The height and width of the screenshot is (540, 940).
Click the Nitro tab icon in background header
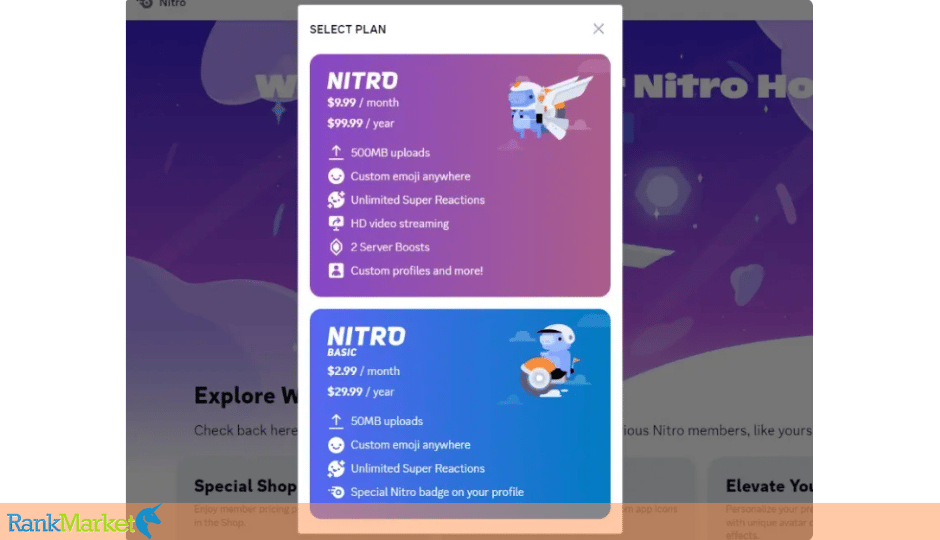pyautogui.click(x=144, y=4)
